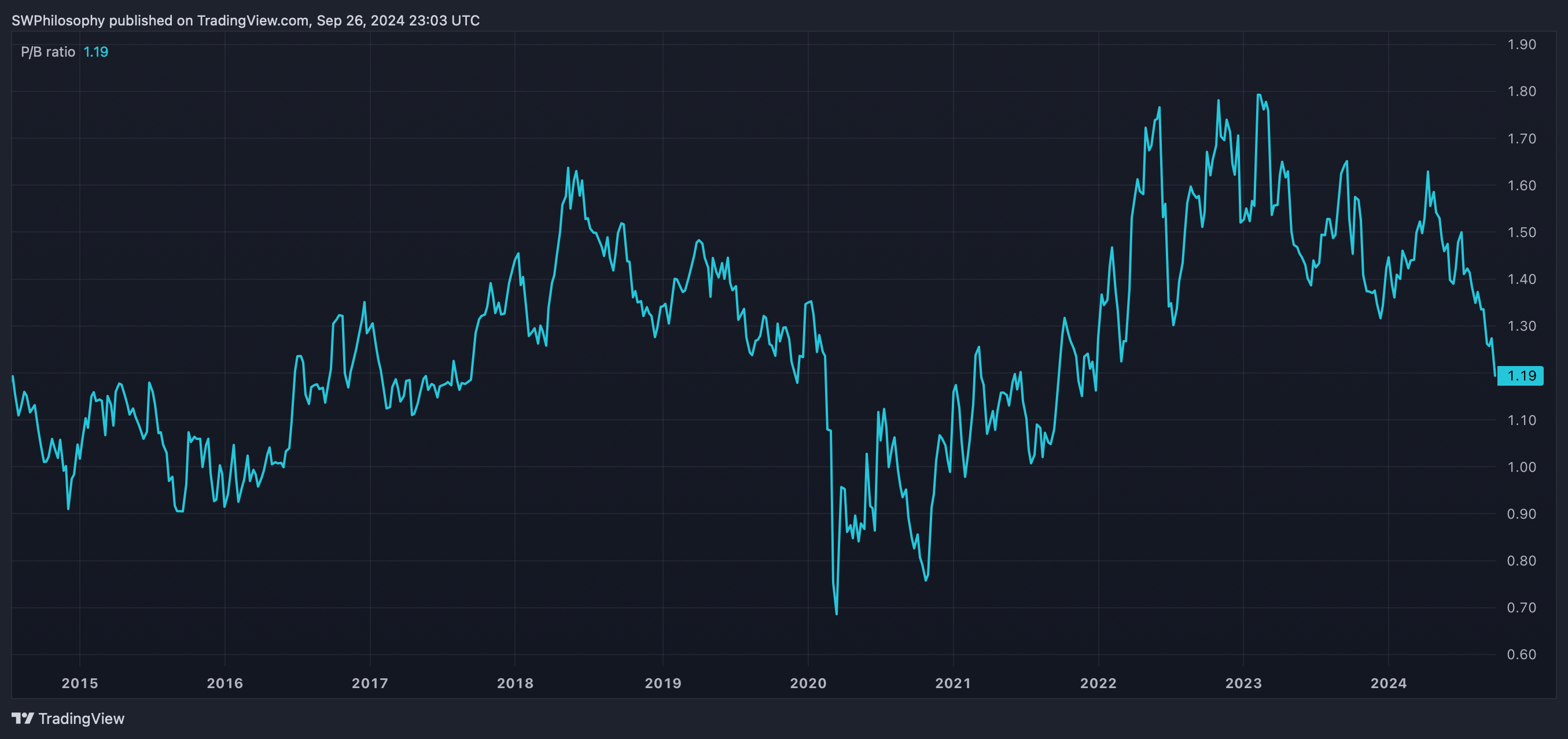Select the P/B ratio legend label
This screenshot has height=739, width=1568.
[x=47, y=51]
